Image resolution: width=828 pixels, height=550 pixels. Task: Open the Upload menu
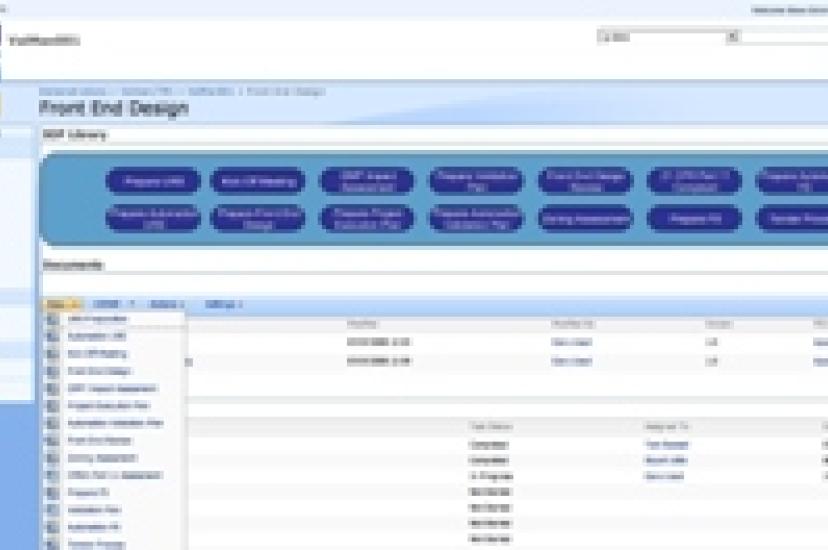pos(106,305)
